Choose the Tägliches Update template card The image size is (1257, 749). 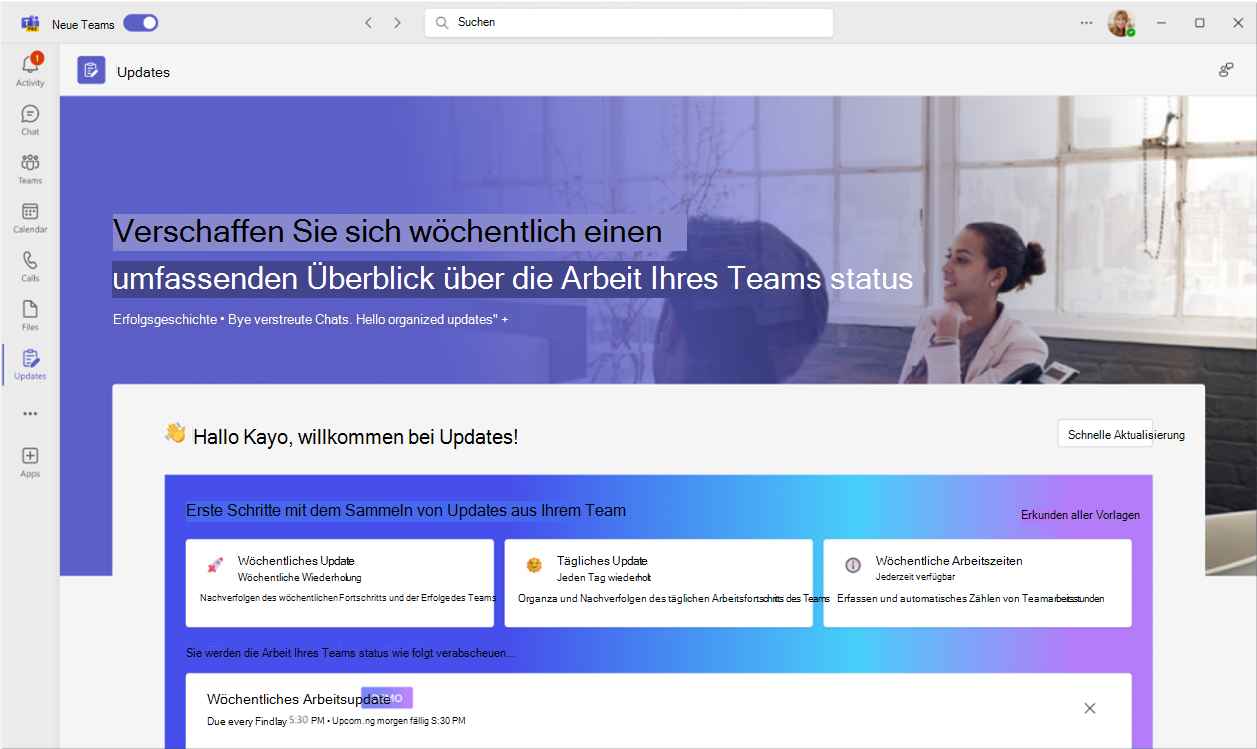coord(659,583)
